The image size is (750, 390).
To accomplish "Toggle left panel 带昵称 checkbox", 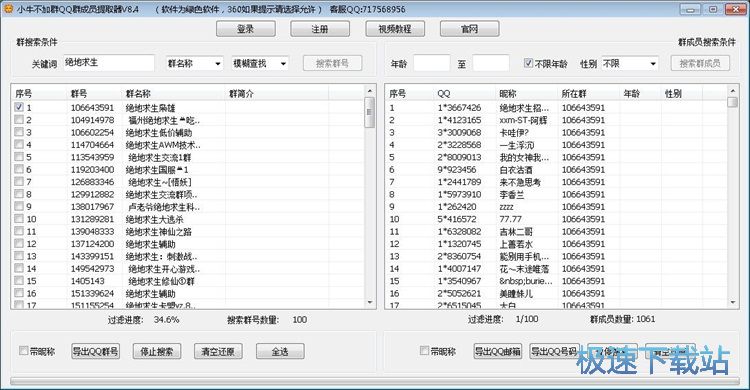I will (x=23, y=351).
